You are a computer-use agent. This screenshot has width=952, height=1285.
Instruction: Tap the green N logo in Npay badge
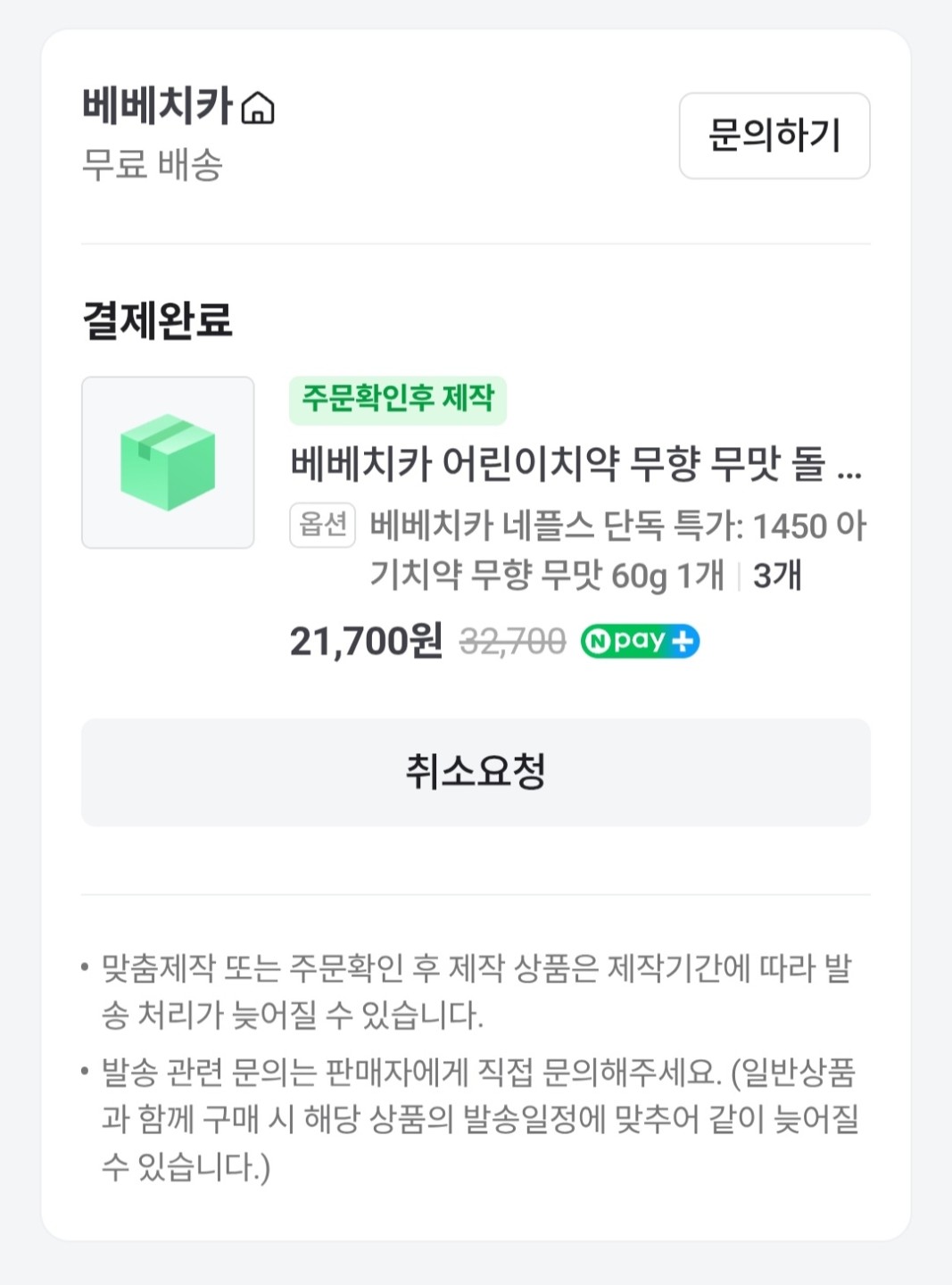tap(599, 641)
